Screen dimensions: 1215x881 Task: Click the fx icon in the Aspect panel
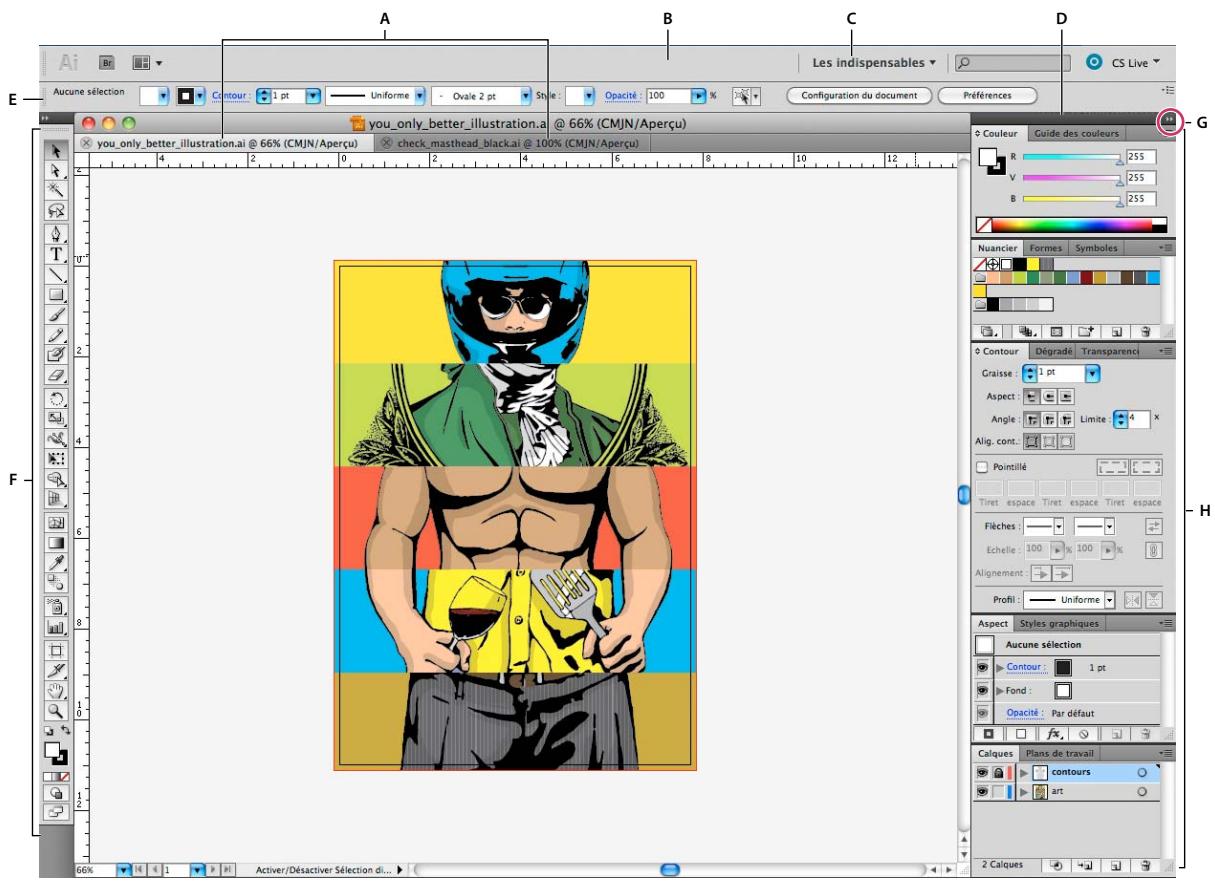pyautogui.click(x=1054, y=734)
